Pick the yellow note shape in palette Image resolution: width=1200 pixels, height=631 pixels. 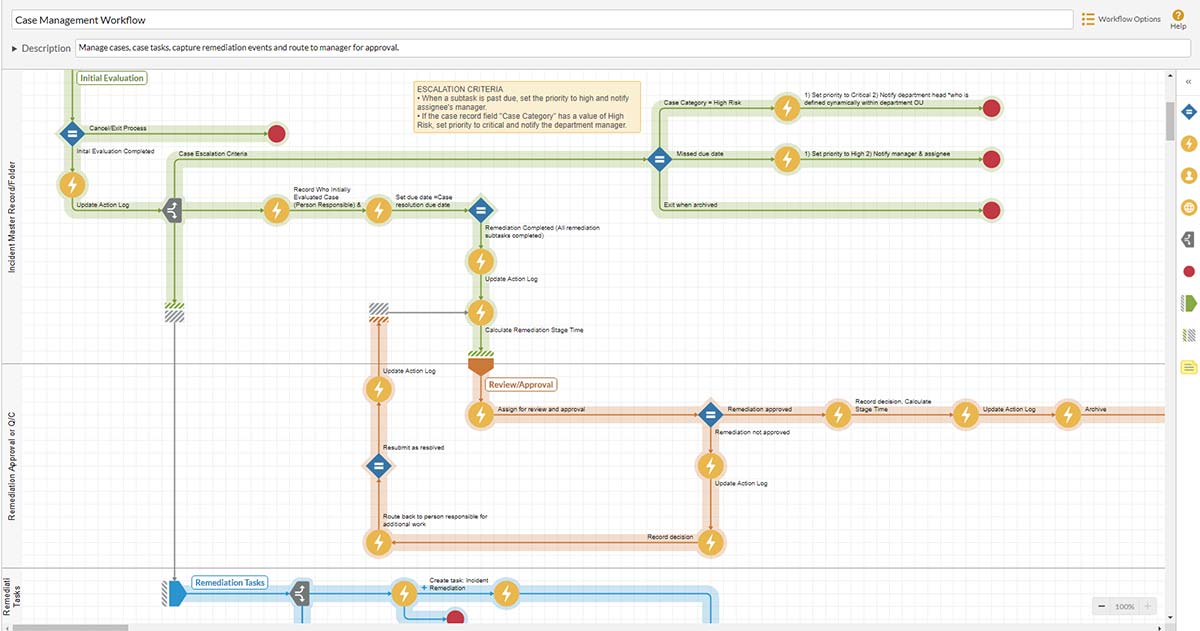(x=1189, y=367)
